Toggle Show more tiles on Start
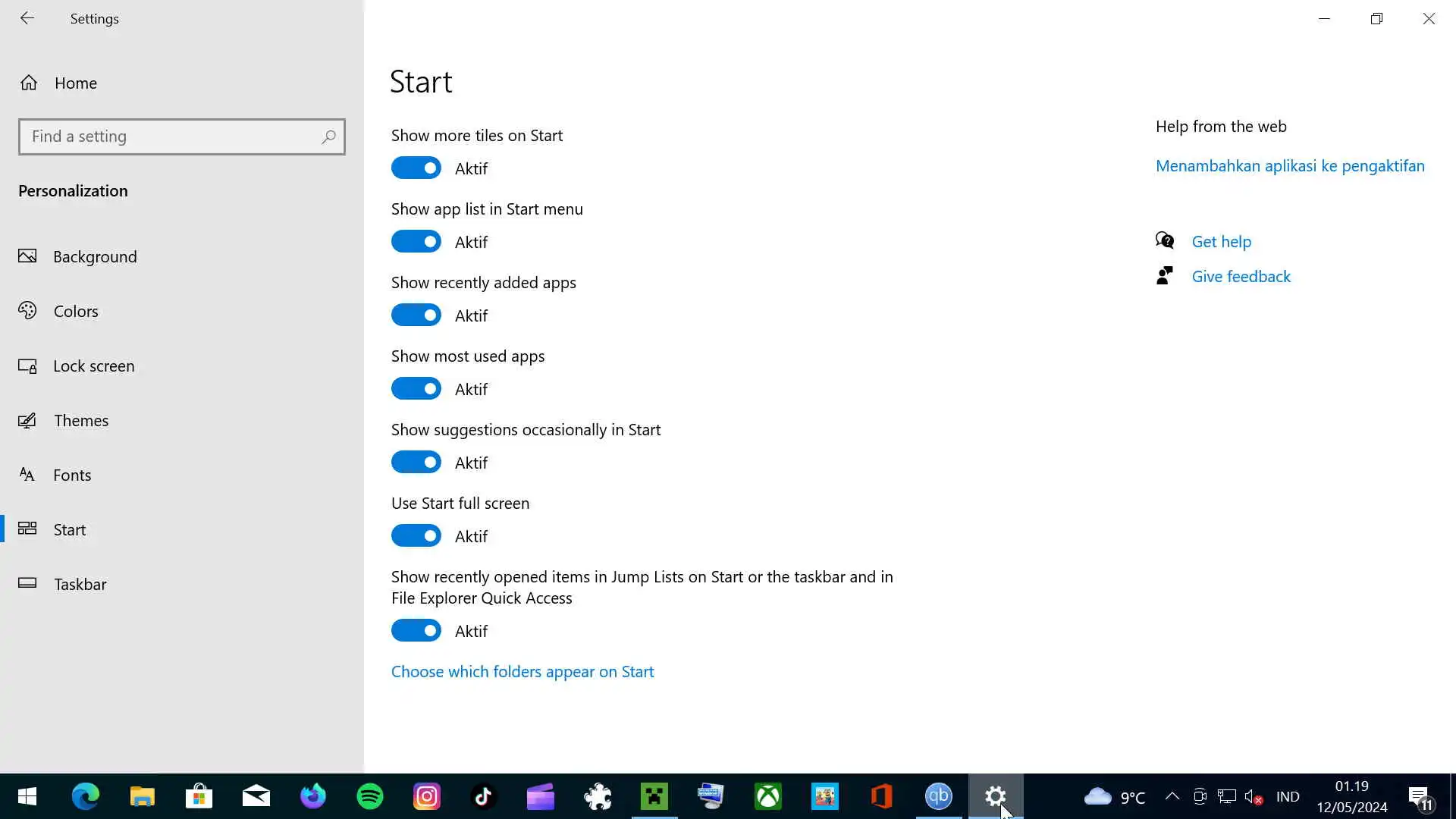The width and height of the screenshot is (1456, 819). click(416, 168)
